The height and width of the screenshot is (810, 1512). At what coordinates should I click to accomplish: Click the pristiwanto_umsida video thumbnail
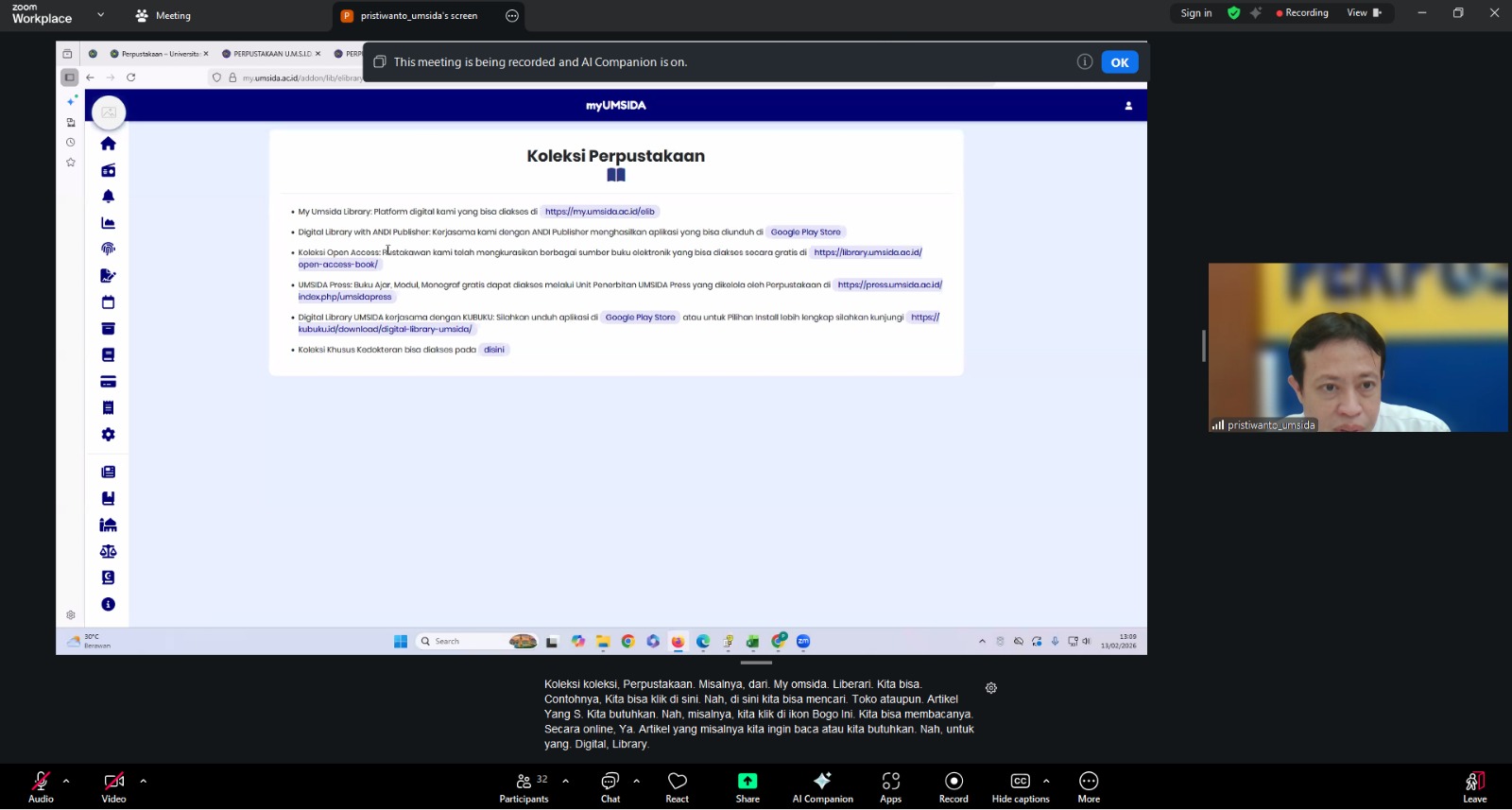point(1358,347)
